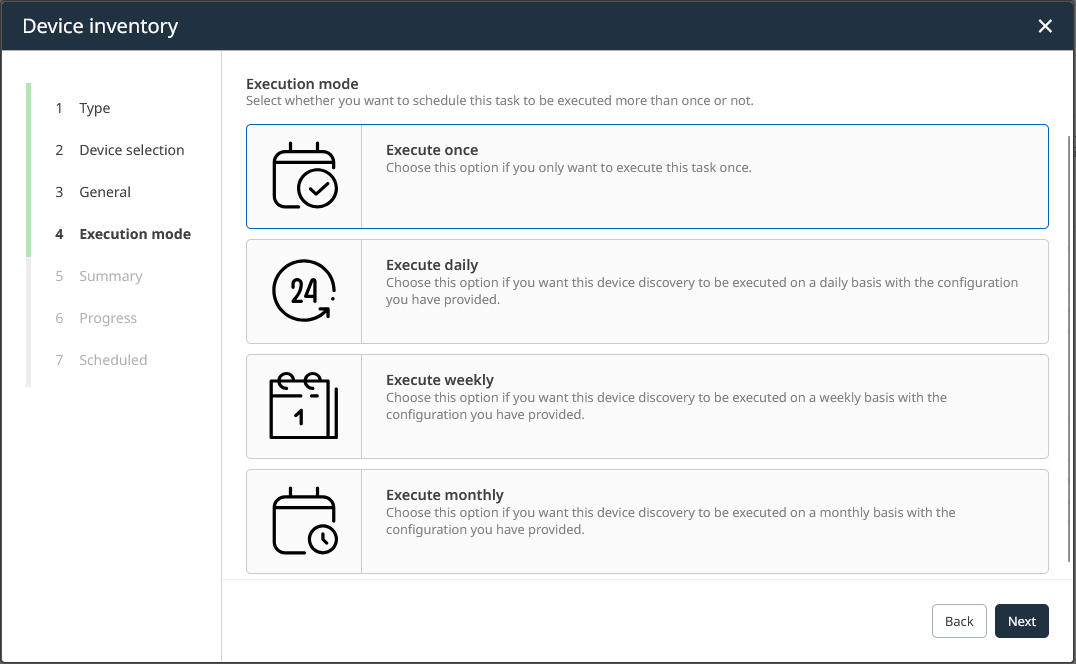This screenshot has width=1076, height=664.
Task: Click the Execute monthly description text
Action: click(670, 521)
